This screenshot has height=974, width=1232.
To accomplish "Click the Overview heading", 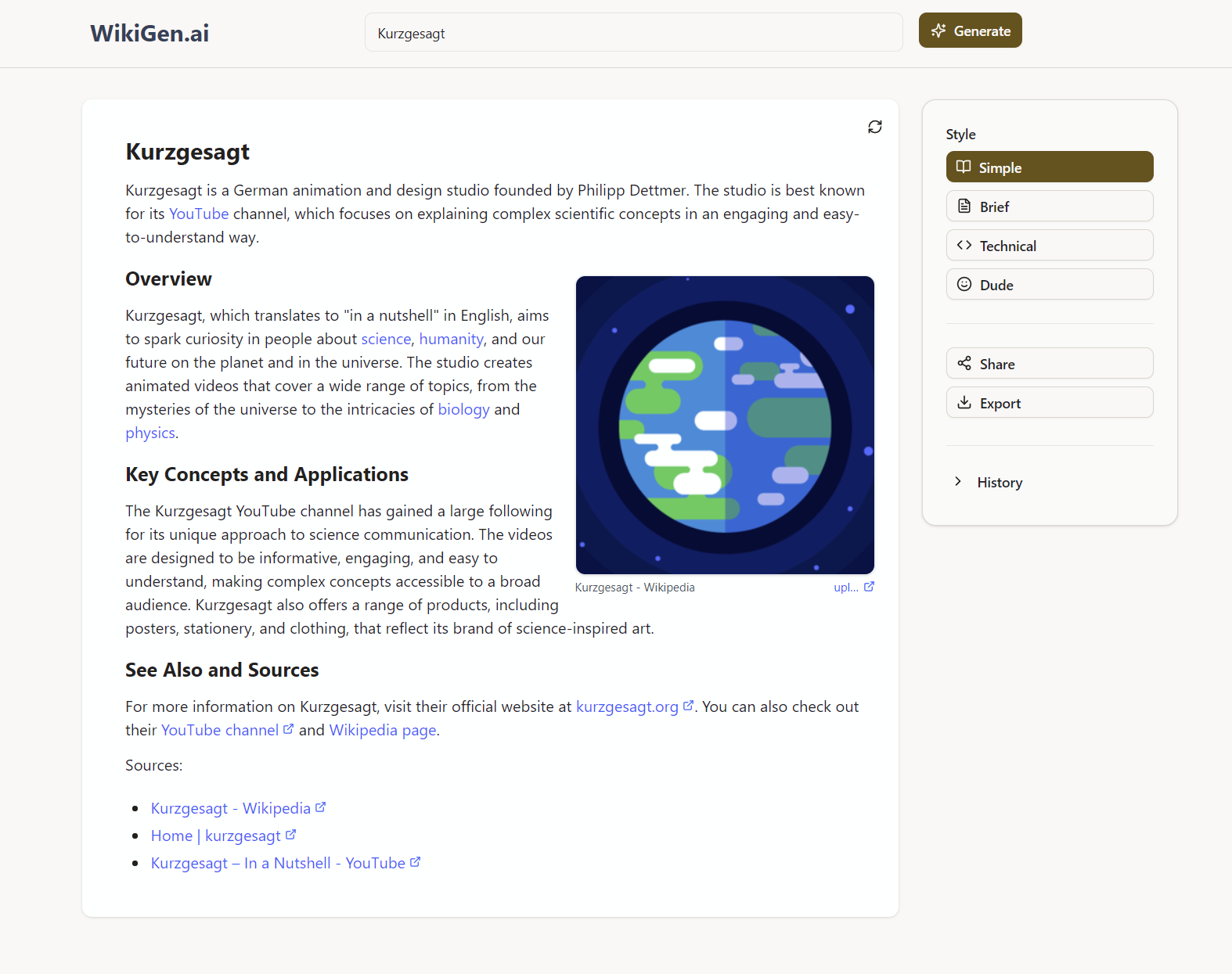I will pyautogui.click(x=168, y=279).
